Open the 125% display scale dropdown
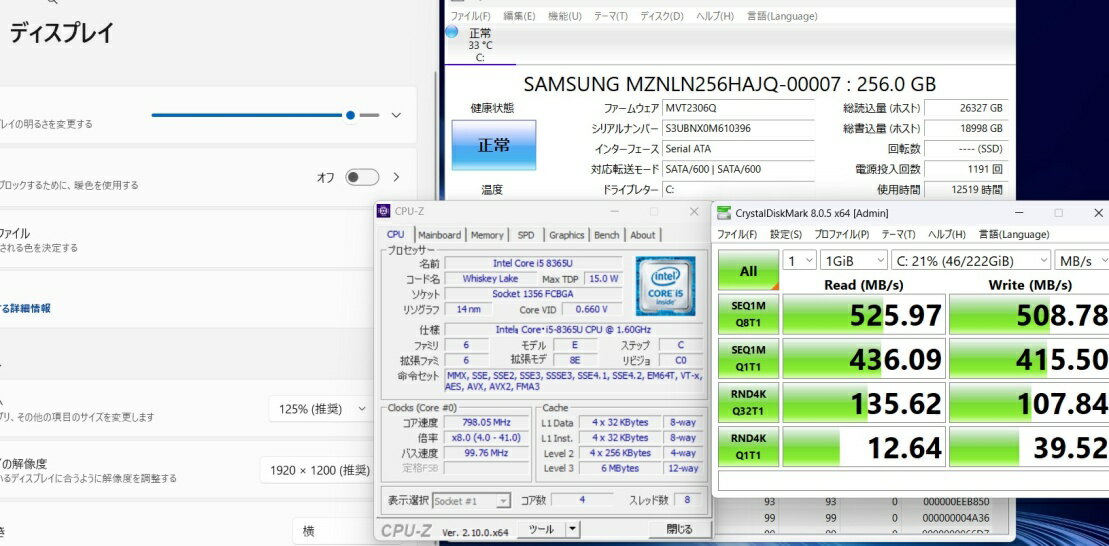Screen dimensions: 1109x546 pyautogui.click(x=318, y=409)
